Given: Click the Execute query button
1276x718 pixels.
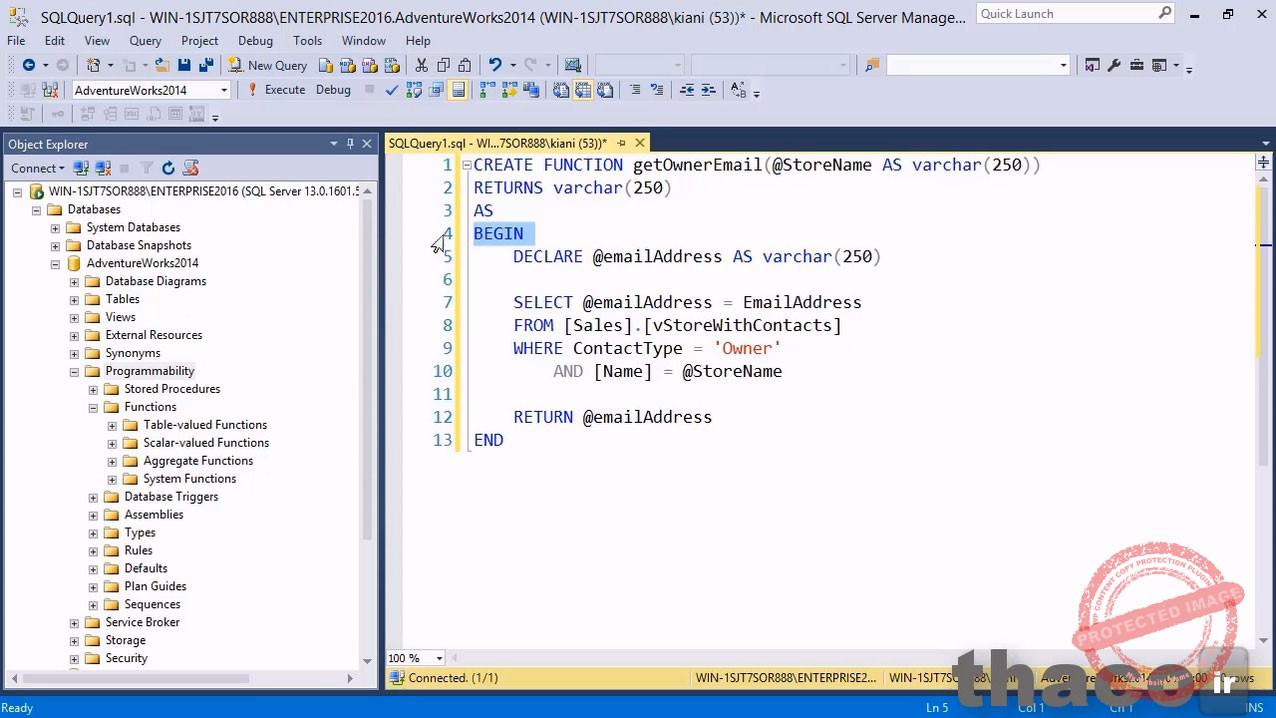Looking at the screenshot, I should [276, 90].
